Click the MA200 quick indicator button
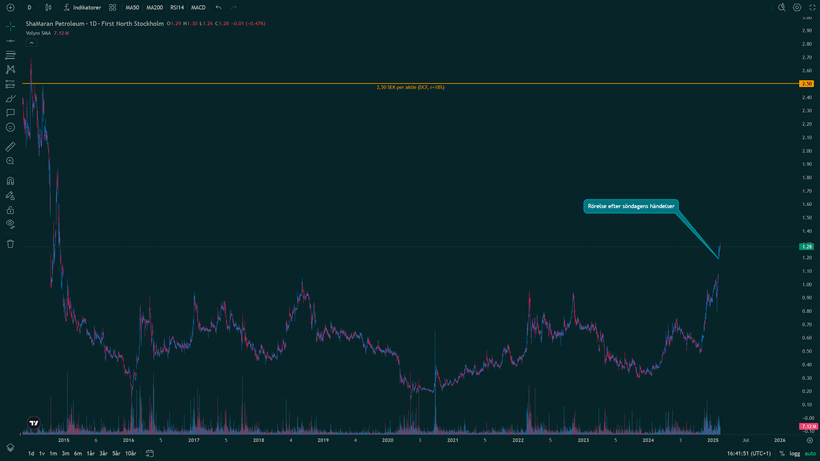Screen dimensions: 820x461 [154, 7]
